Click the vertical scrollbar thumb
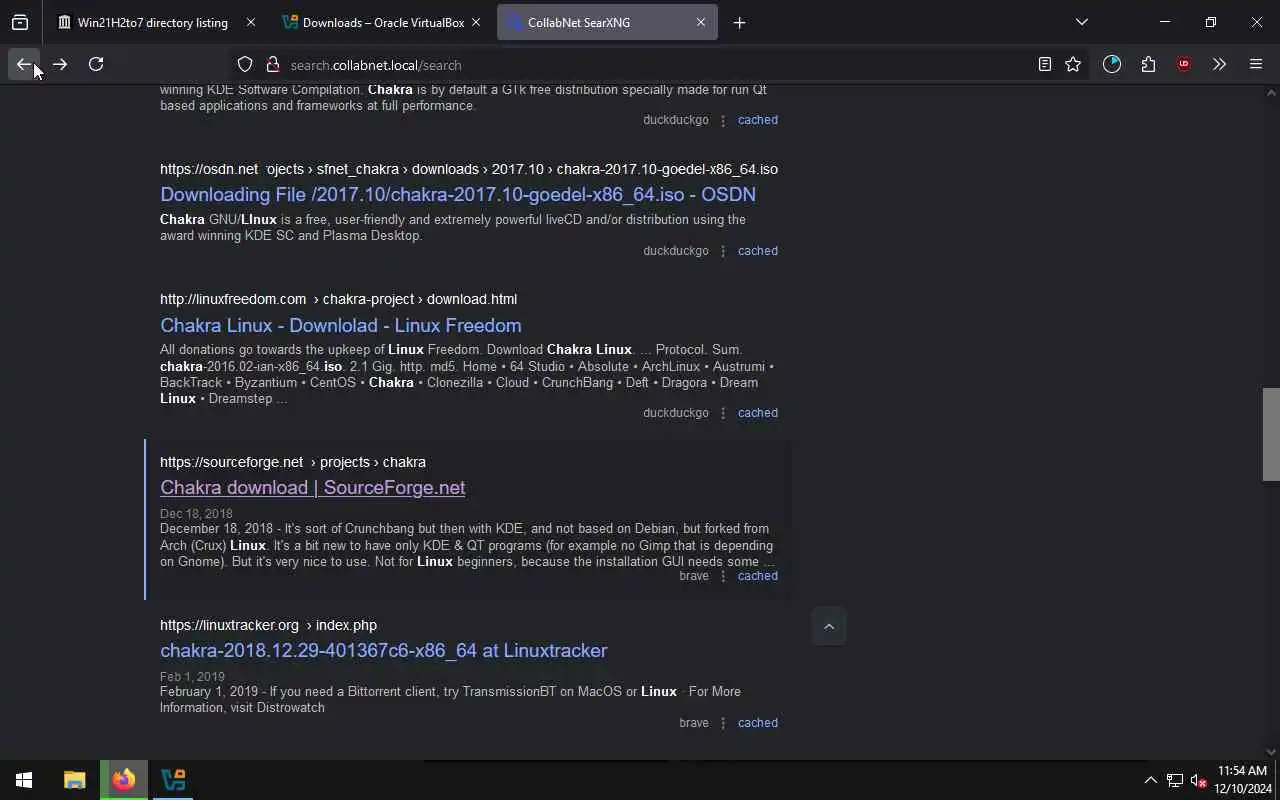The width and height of the screenshot is (1280, 800). tap(1271, 434)
